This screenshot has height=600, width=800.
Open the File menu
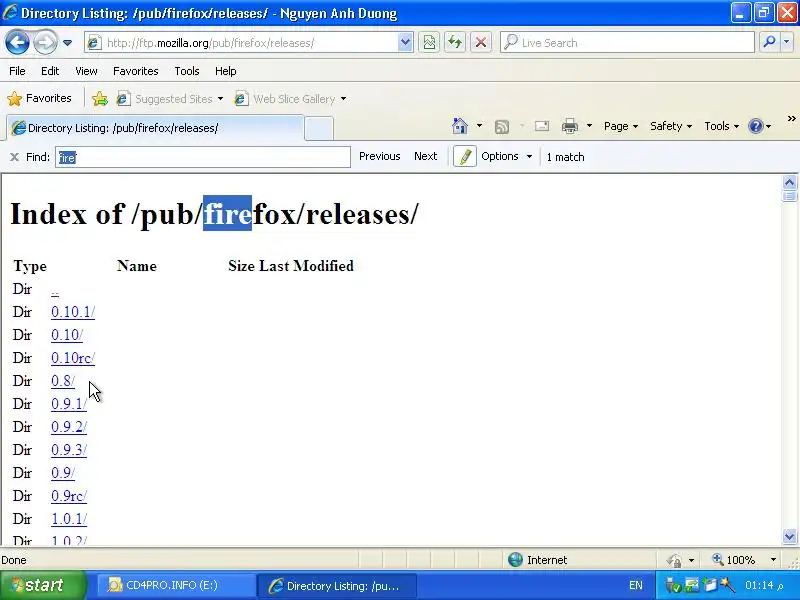17,71
